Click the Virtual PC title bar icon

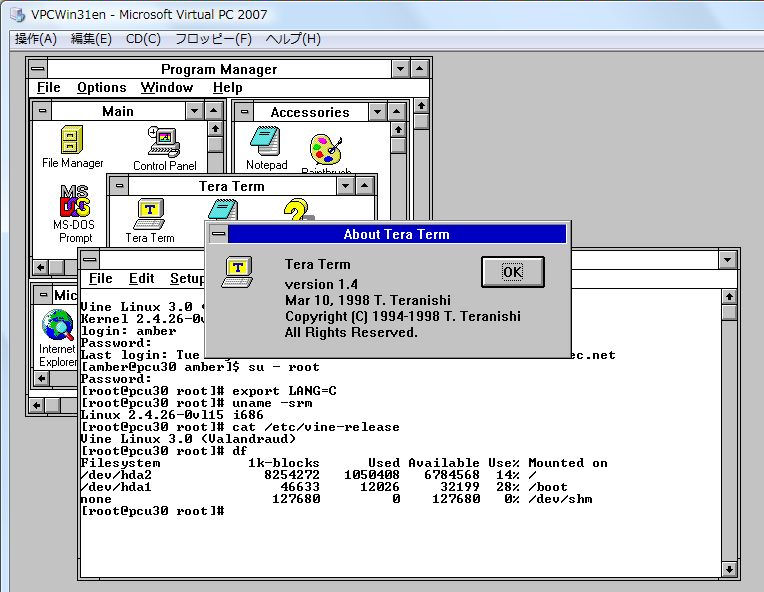(x=18, y=15)
